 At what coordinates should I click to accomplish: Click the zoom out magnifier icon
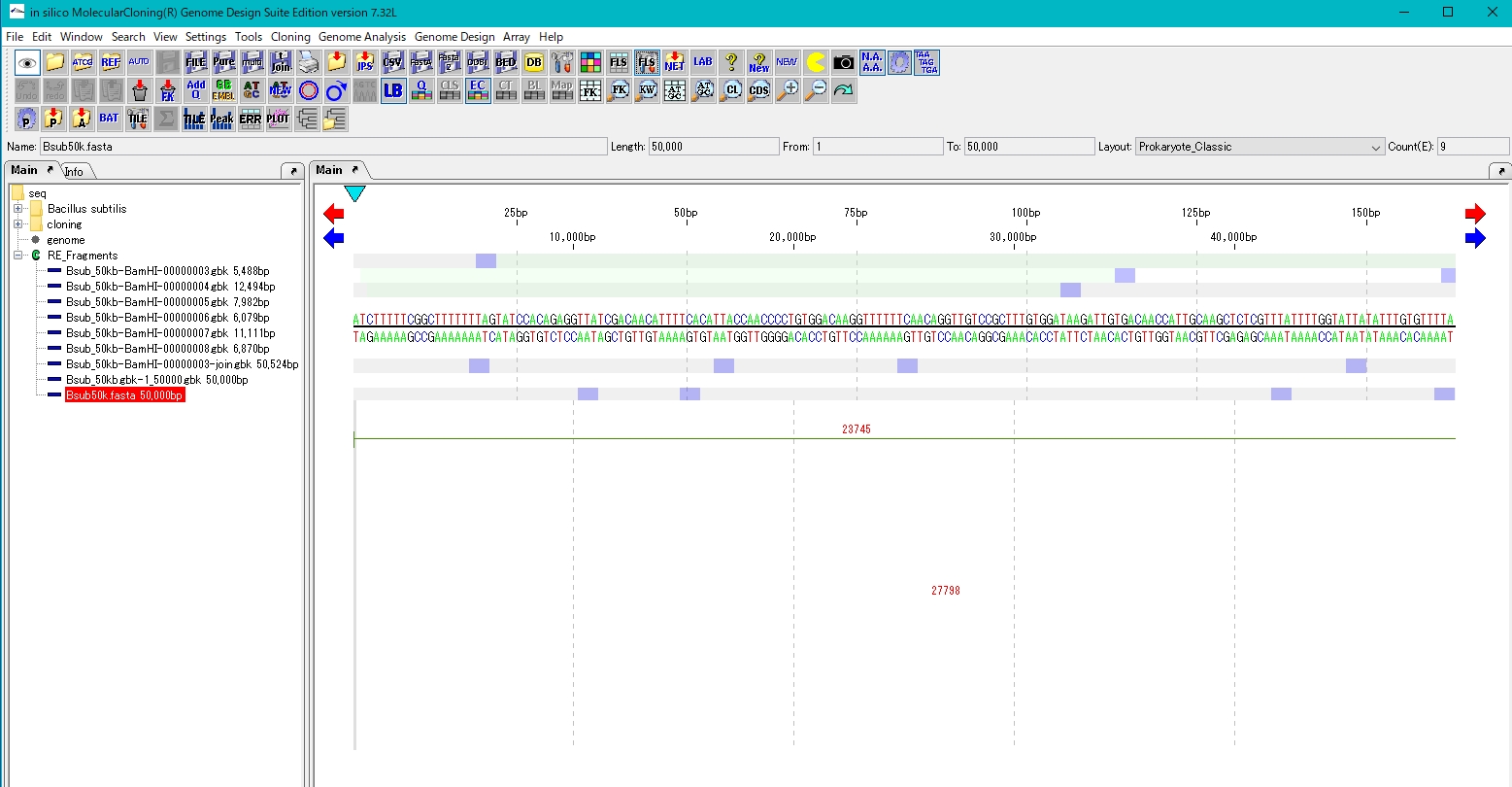click(815, 91)
